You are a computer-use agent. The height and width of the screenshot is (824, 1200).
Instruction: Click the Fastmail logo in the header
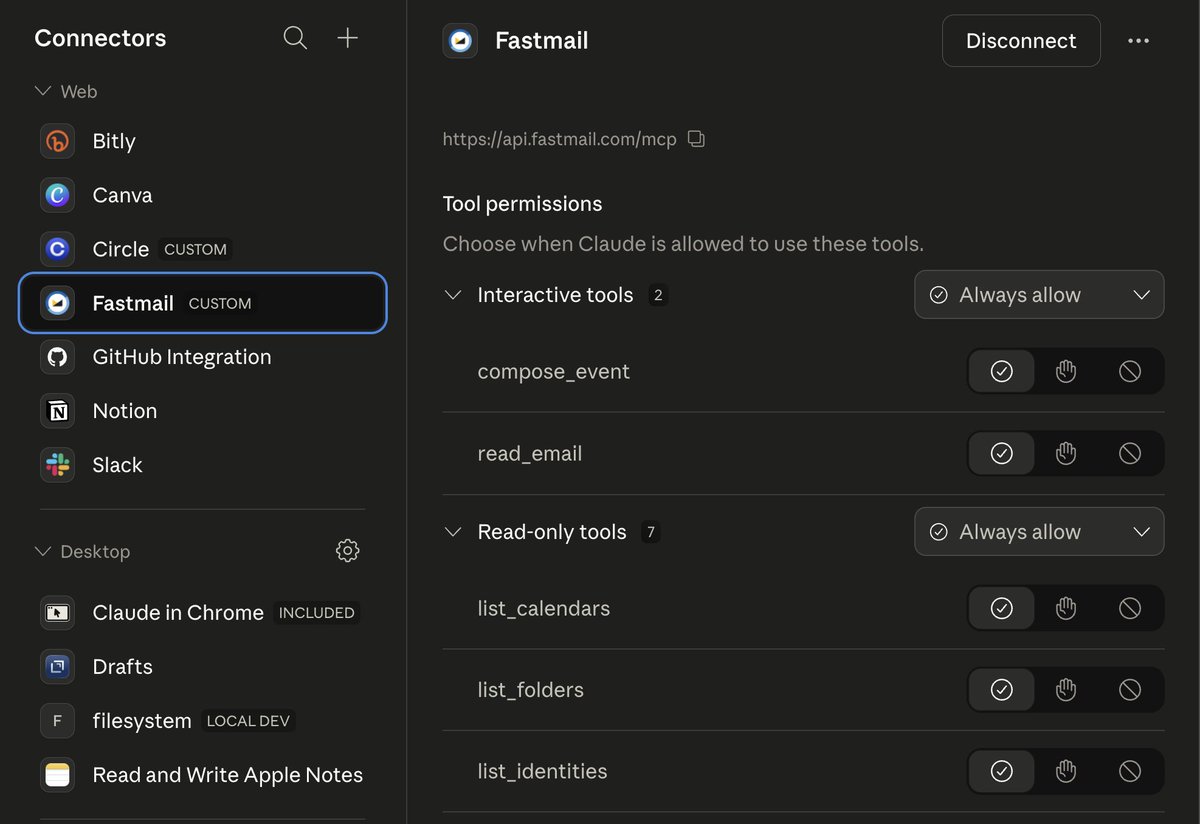point(460,41)
